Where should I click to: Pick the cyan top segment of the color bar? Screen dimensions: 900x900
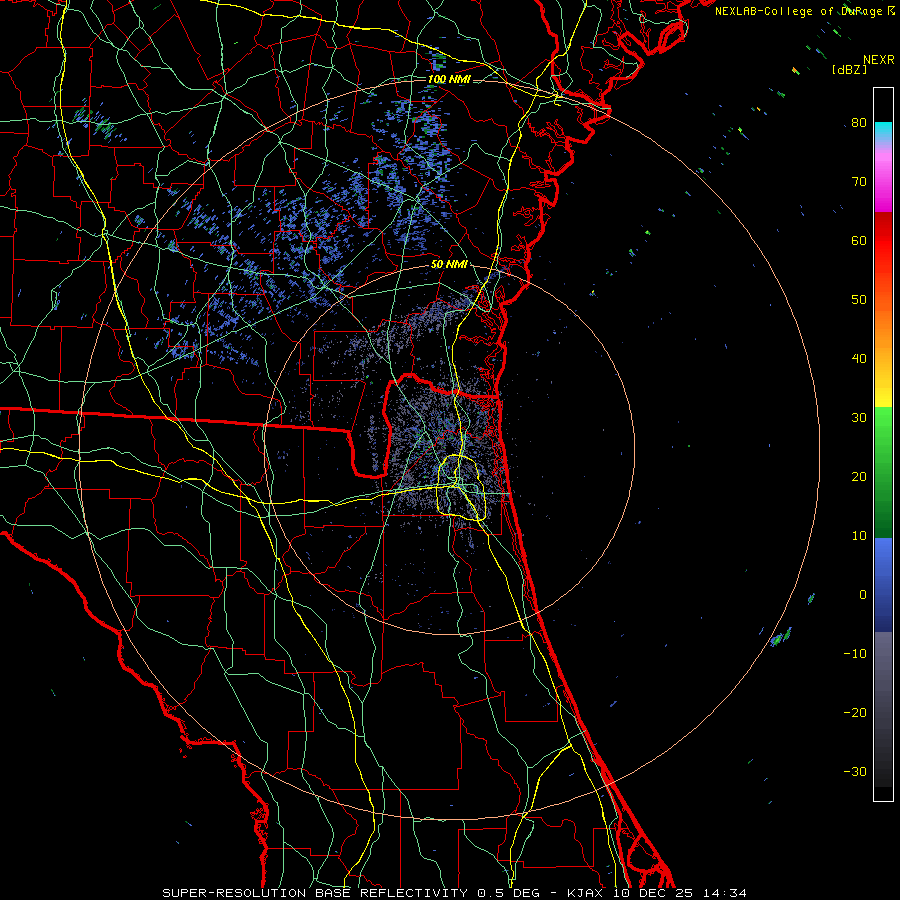883,131
